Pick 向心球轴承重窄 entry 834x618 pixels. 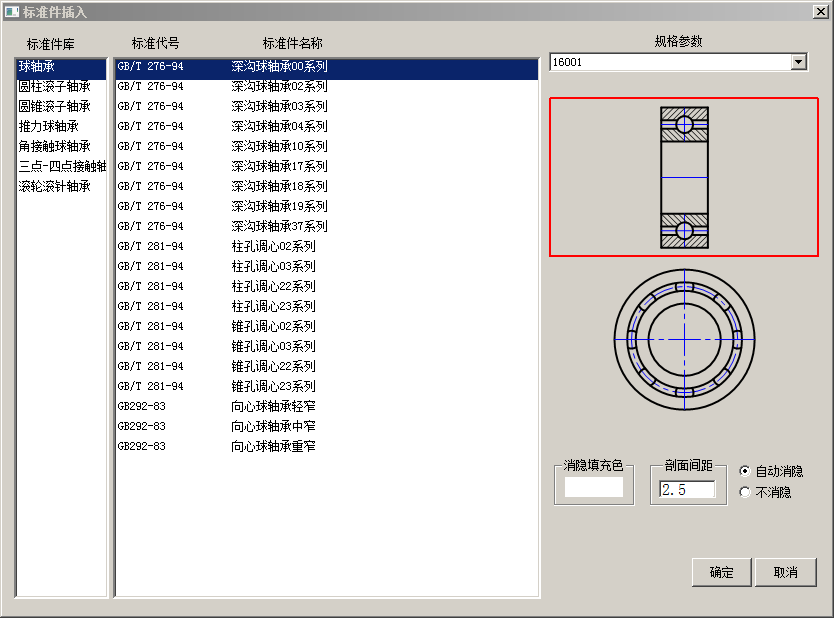[x=327, y=447]
